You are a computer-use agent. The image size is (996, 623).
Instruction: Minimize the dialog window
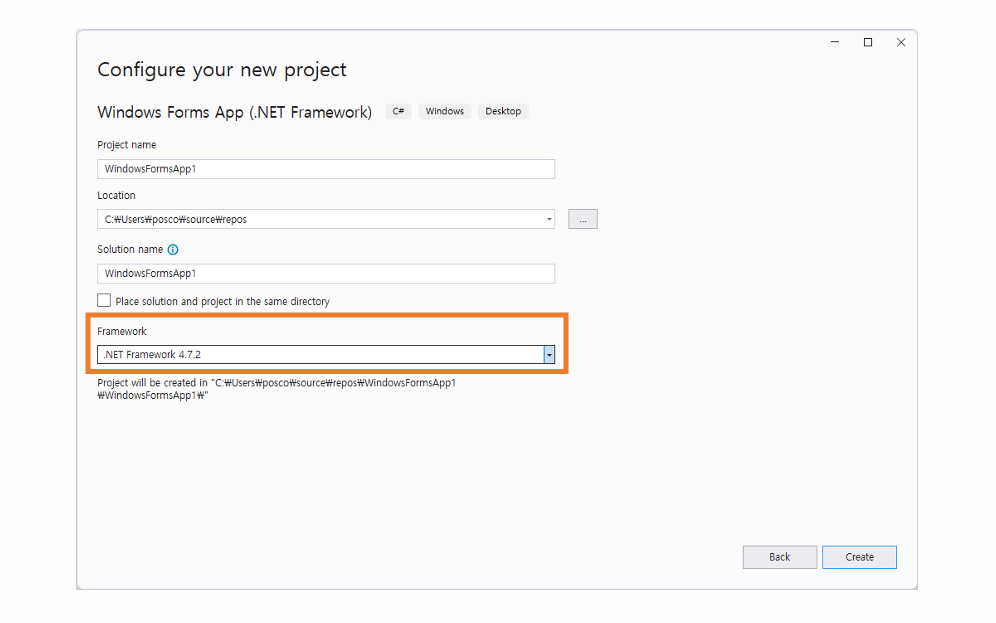(835, 43)
